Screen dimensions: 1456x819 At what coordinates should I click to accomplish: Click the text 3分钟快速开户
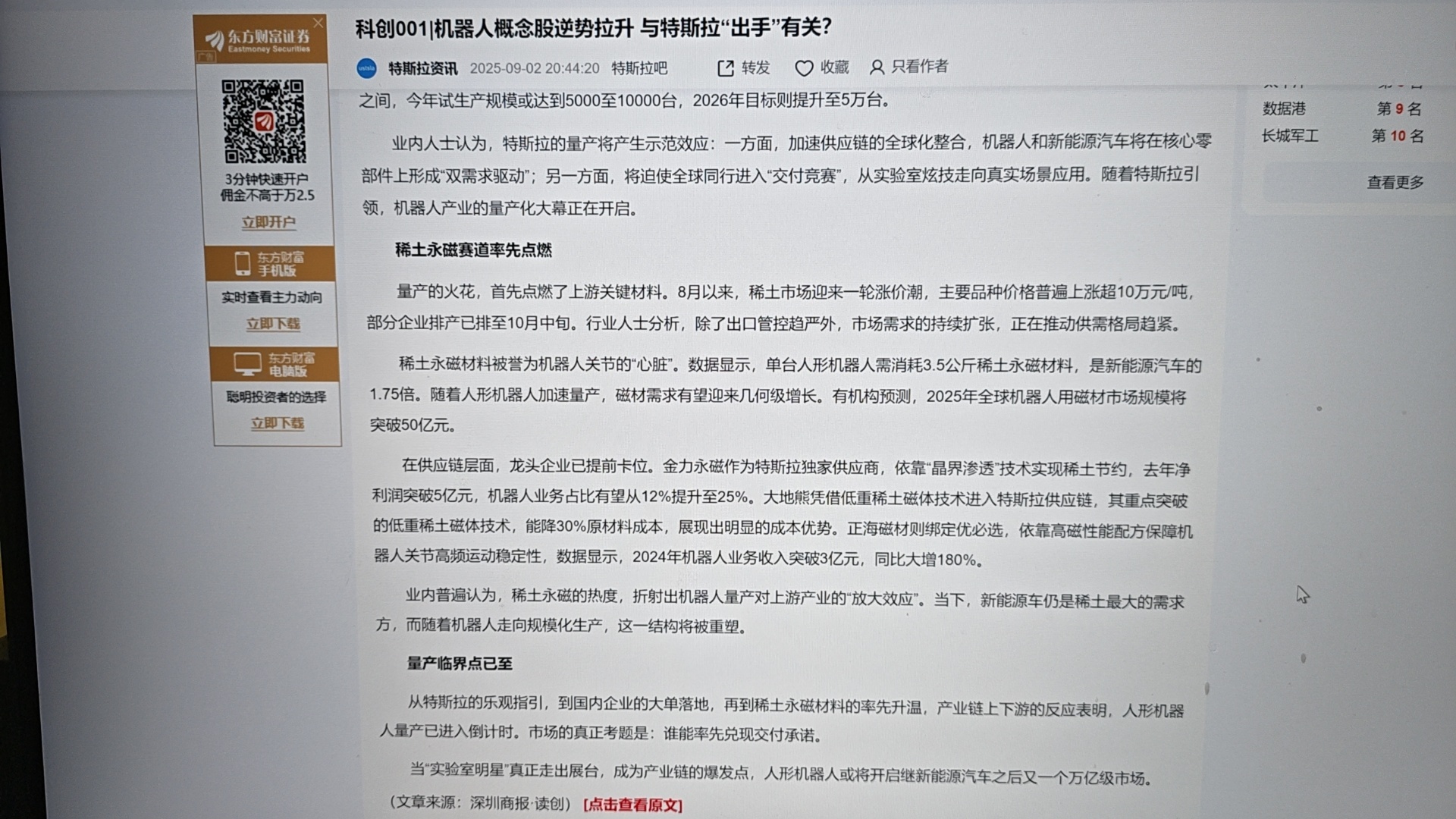(266, 179)
